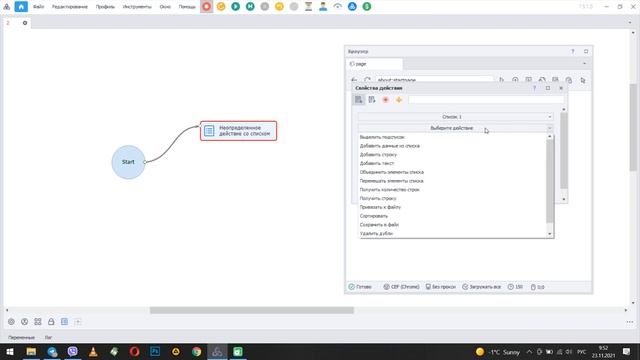Open the Список 1 dropdown
The height and width of the screenshot is (360, 640).
point(455,117)
